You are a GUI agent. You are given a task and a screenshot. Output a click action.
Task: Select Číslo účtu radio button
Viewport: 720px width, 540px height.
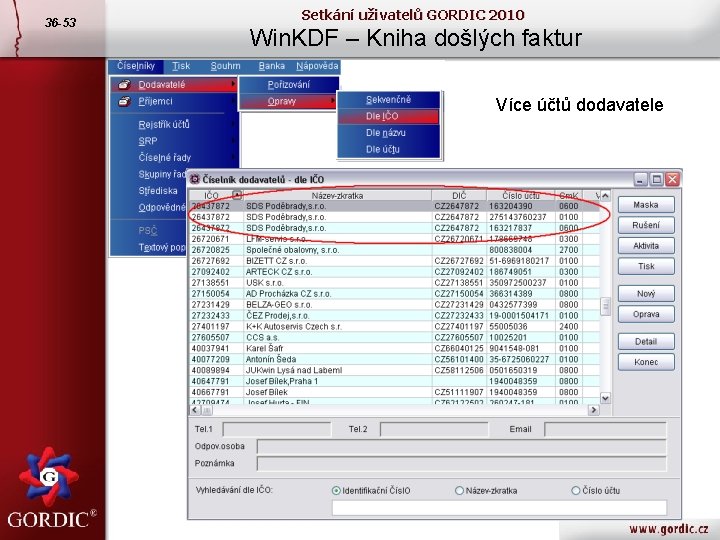tap(576, 490)
